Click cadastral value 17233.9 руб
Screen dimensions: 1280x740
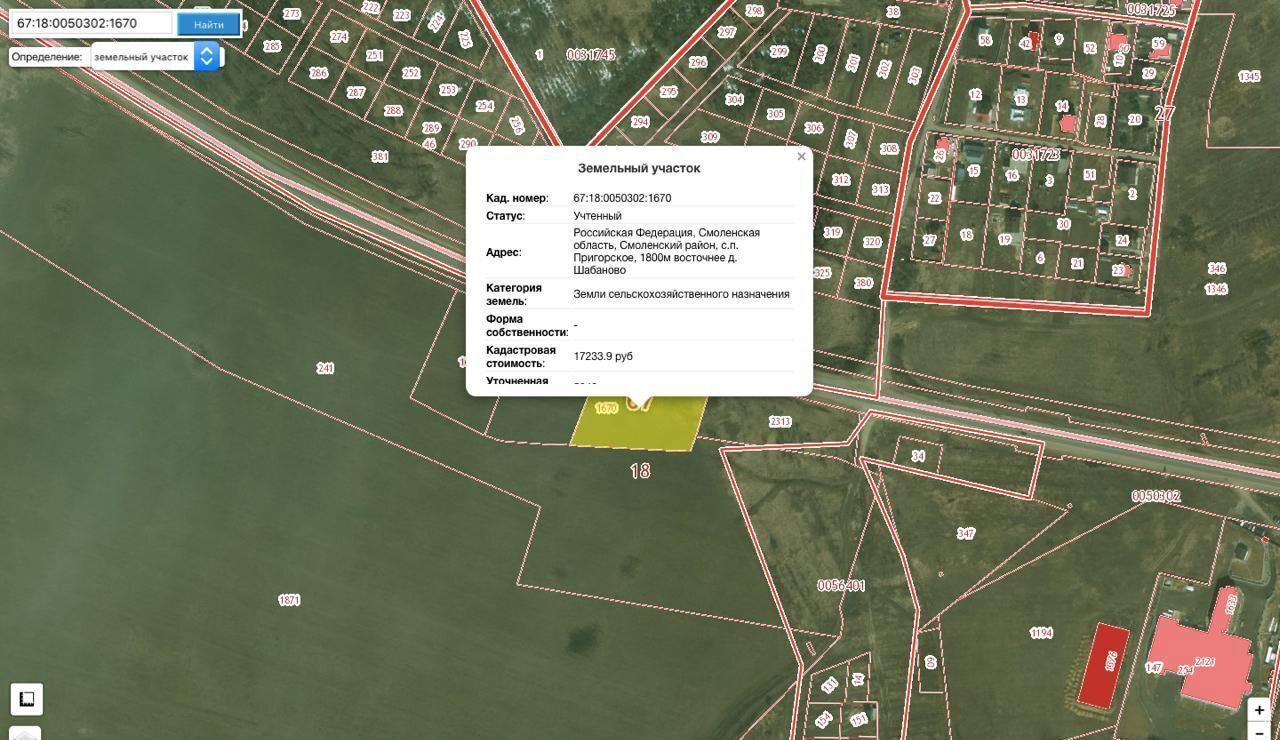pyautogui.click(x=603, y=356)
